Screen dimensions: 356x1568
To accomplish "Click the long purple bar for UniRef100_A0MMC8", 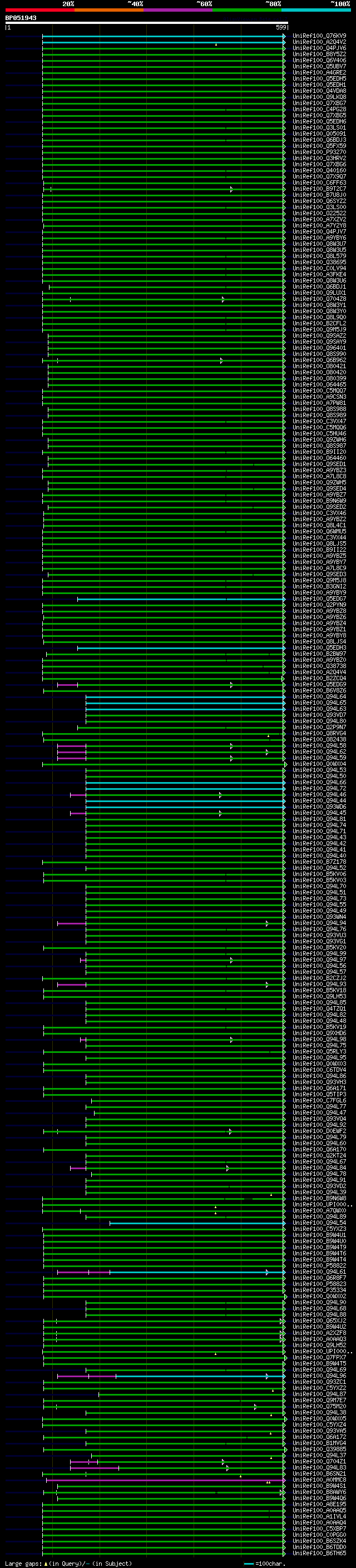I will pos(166,1480).
